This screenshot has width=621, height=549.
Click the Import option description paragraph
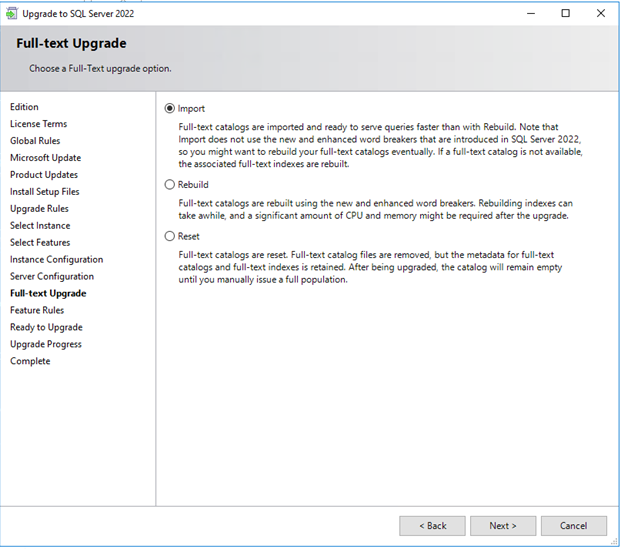[x=380, y=145]
